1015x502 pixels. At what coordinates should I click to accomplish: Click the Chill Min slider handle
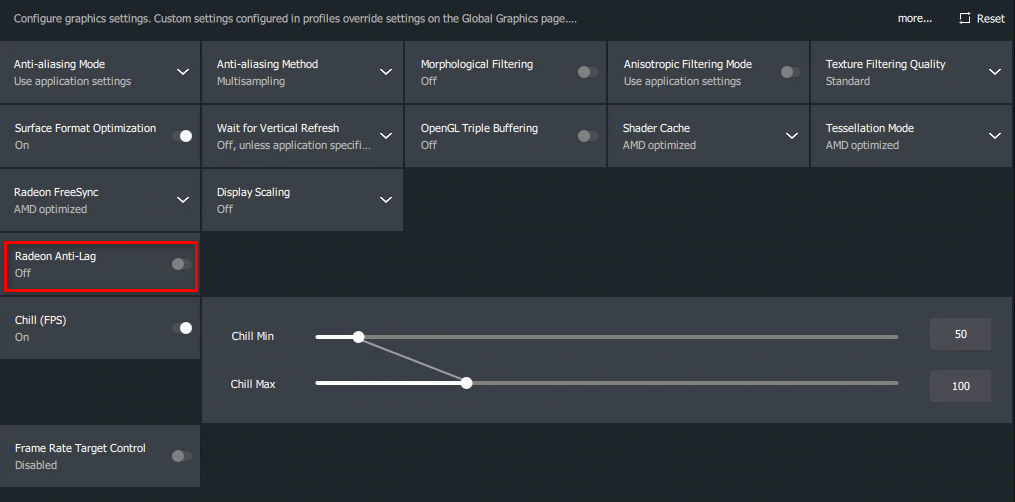(359, 337)
